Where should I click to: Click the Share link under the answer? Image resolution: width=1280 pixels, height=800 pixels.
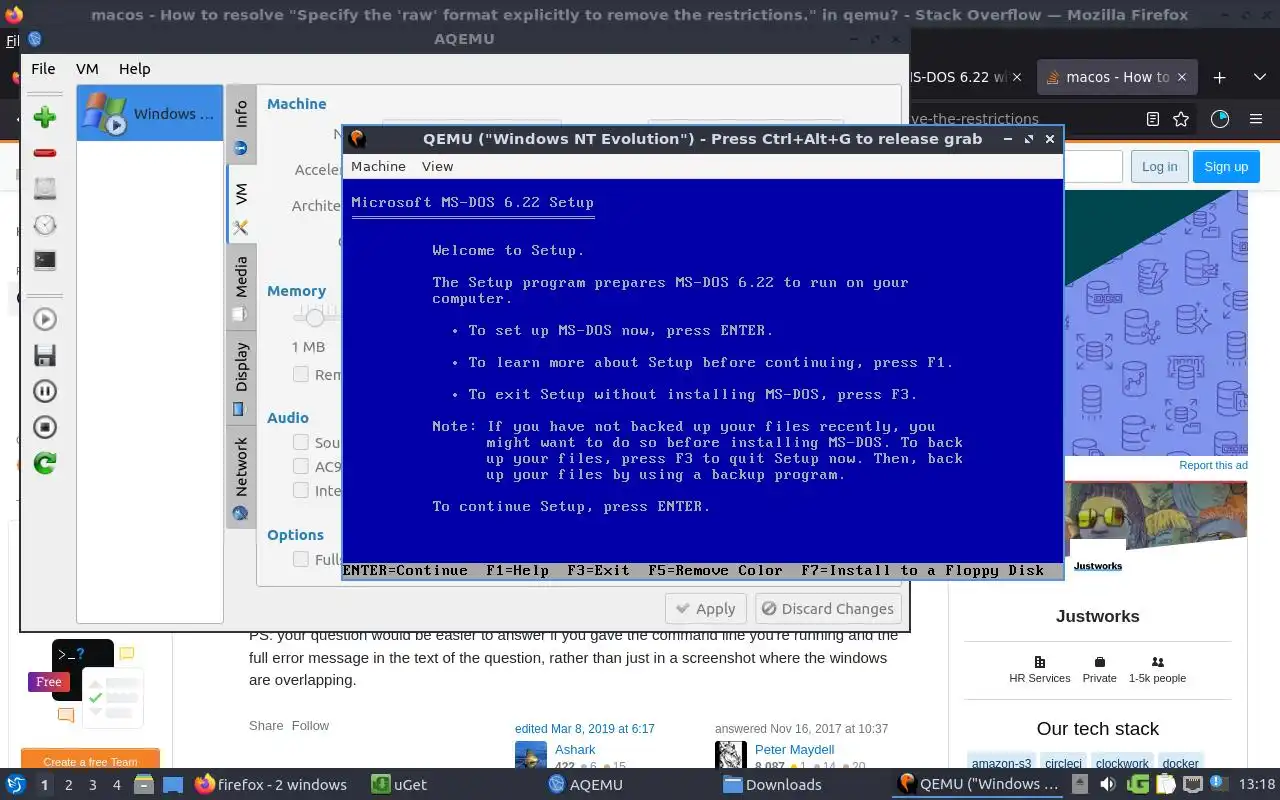click(x=266, y=725)
